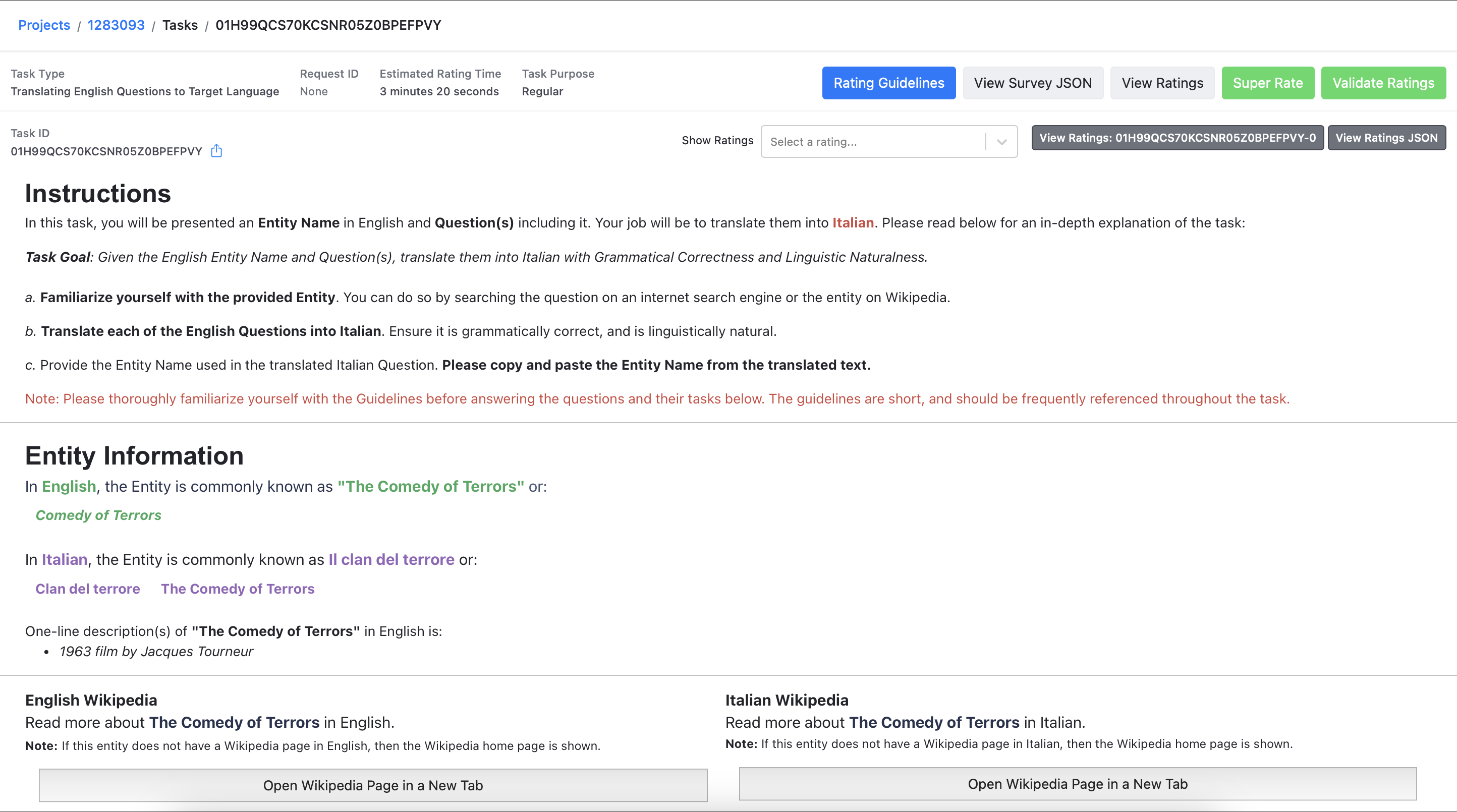This screenshot has width=1457, height=812.
Task: Click the View Ratings JSON button
Action: (x=1386, y=138)
